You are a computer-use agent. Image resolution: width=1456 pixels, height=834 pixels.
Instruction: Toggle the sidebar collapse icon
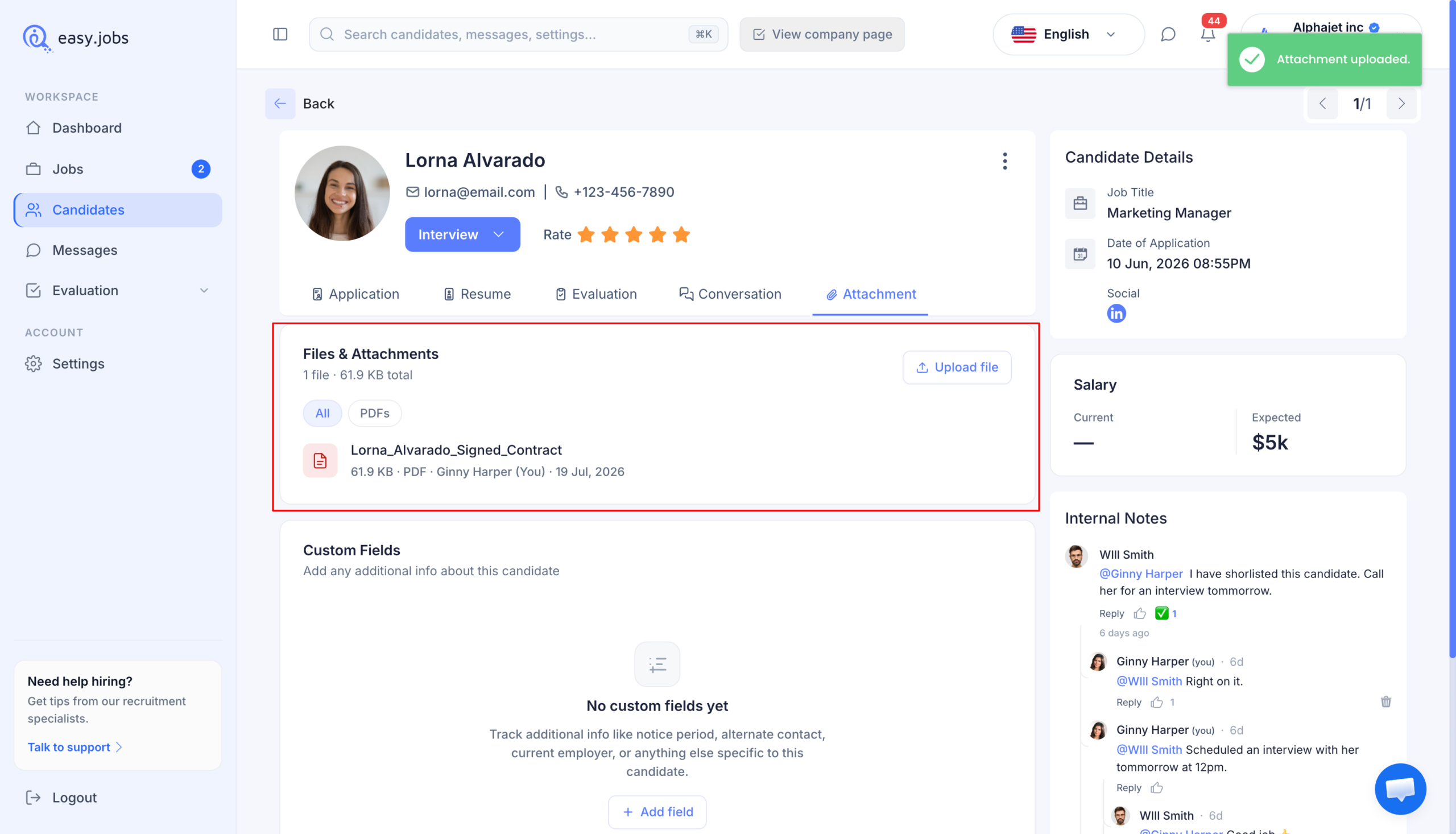coord(280,34)
